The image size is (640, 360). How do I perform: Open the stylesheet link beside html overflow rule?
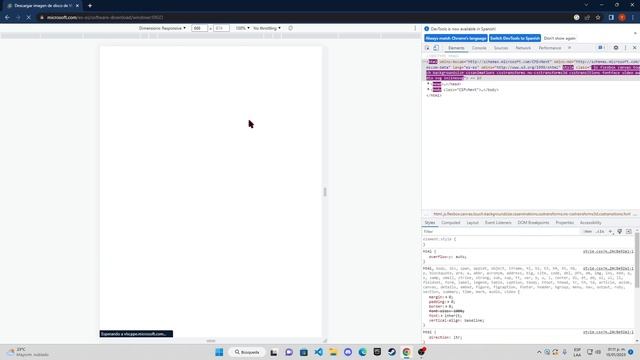pos(608,251)
